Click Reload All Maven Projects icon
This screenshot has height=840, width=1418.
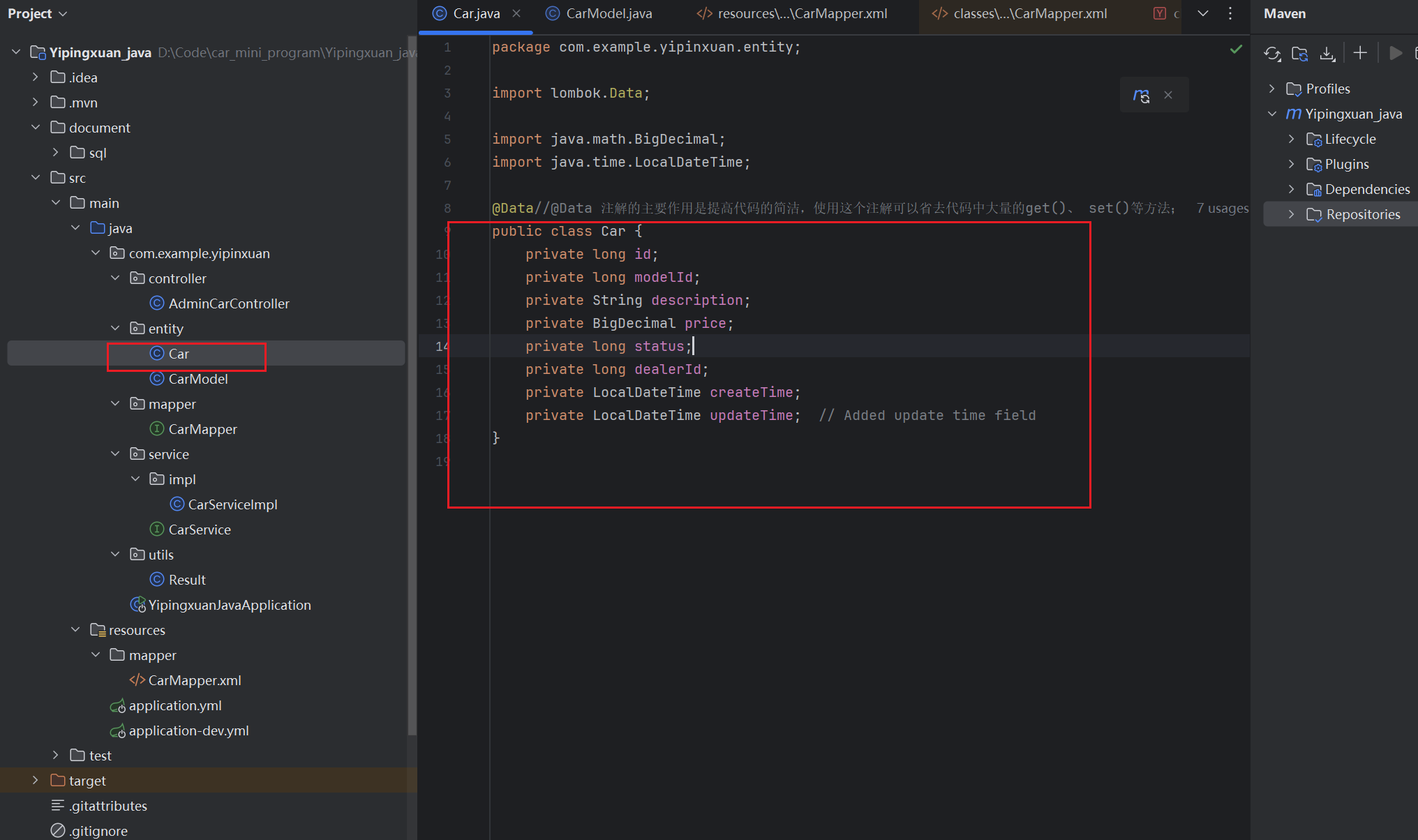(1271, 54)
